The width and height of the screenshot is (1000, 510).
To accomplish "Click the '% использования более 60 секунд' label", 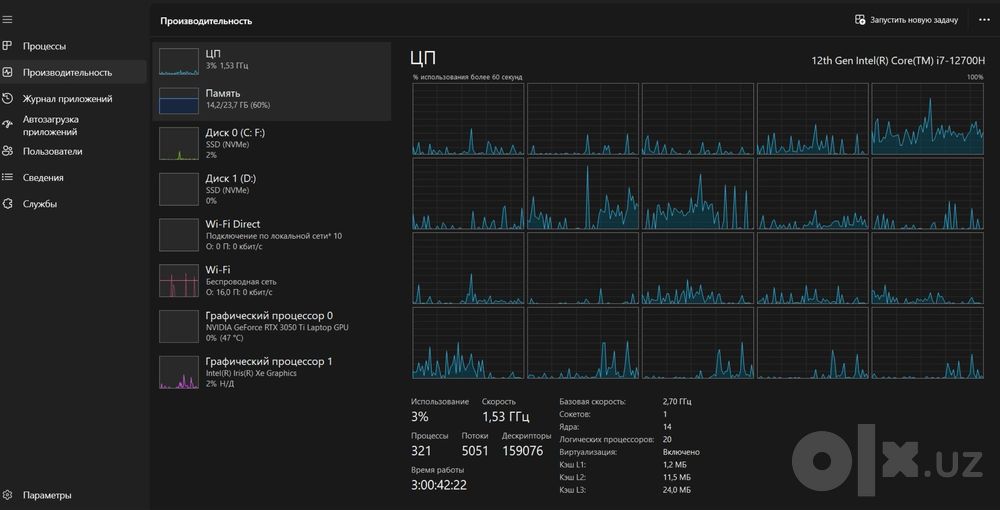I will [467, 77].
